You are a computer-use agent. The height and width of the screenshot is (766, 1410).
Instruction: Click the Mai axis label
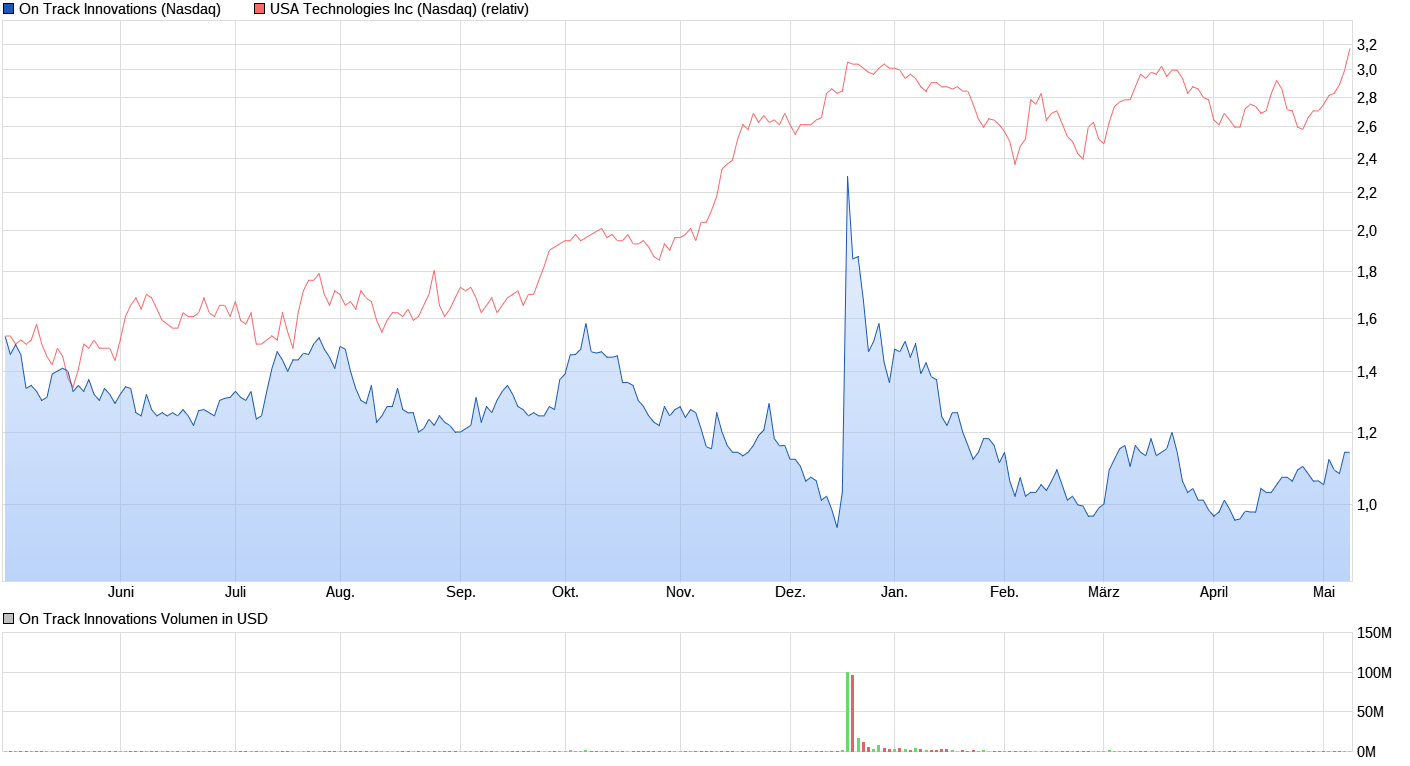tap(1323, 592)
